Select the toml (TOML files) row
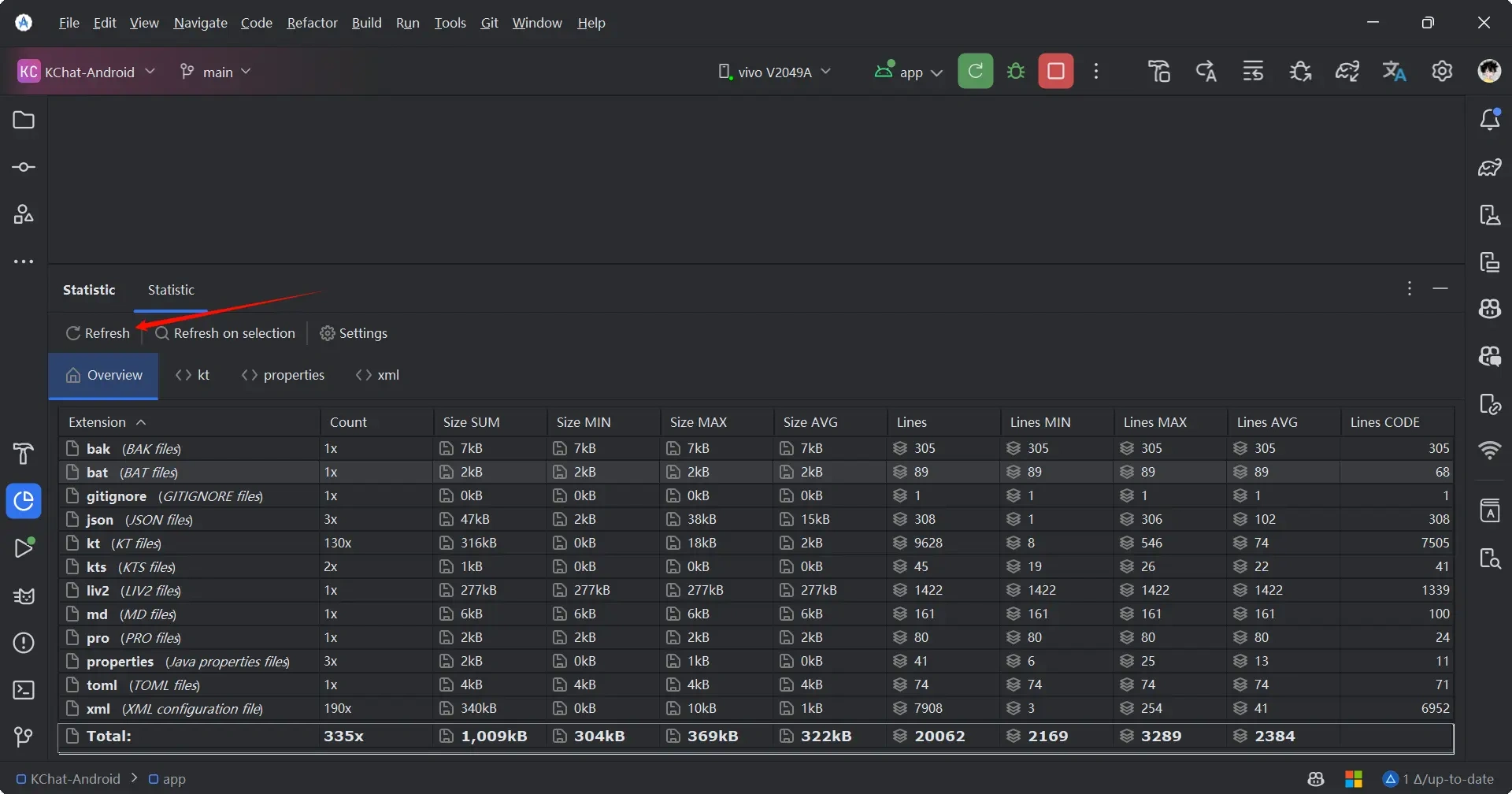The height and width of the screenshot is (794, 1512). [x=756, y=685]
